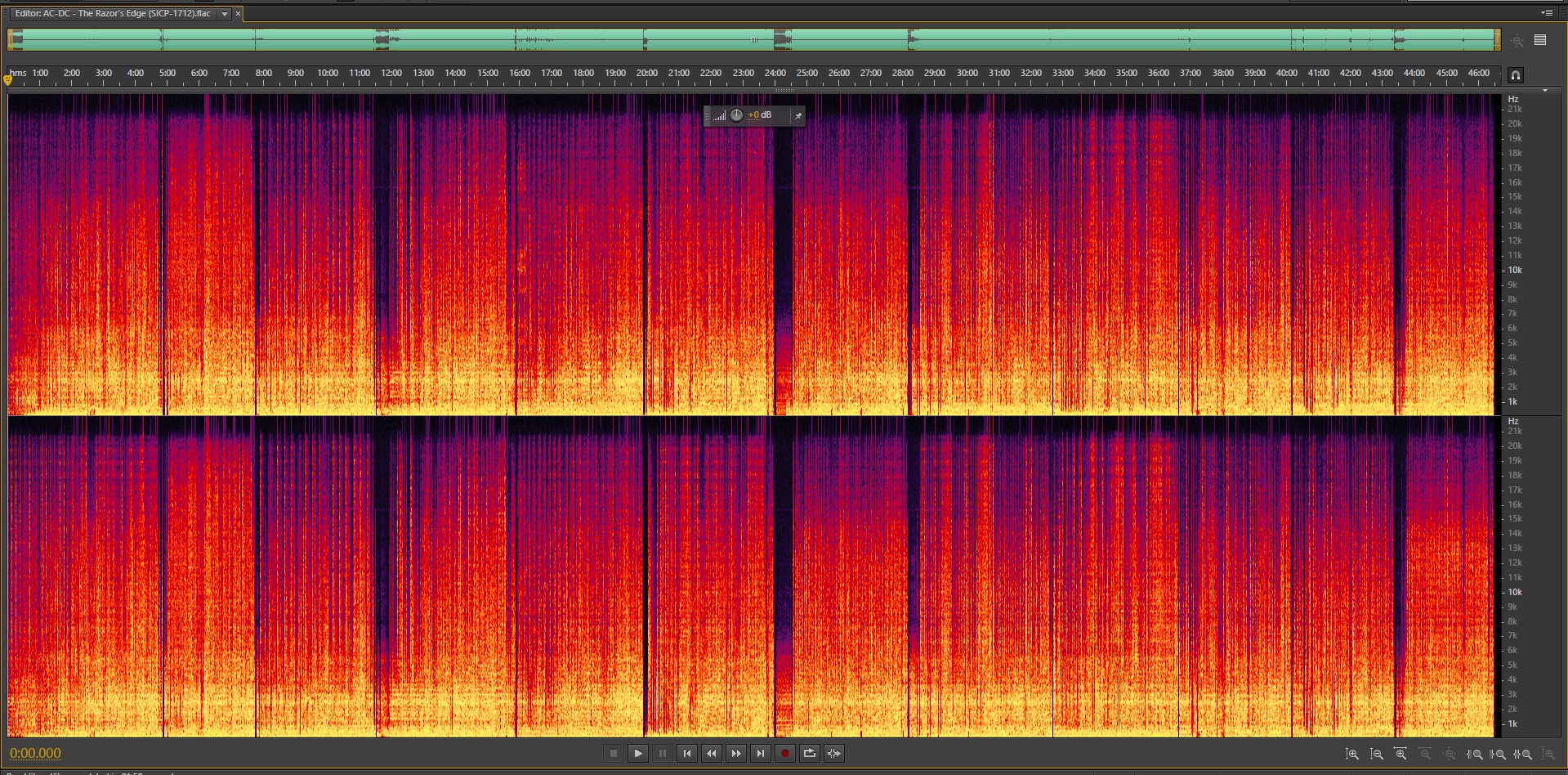Toggle snapping magnet icon by timeline

1515,75
